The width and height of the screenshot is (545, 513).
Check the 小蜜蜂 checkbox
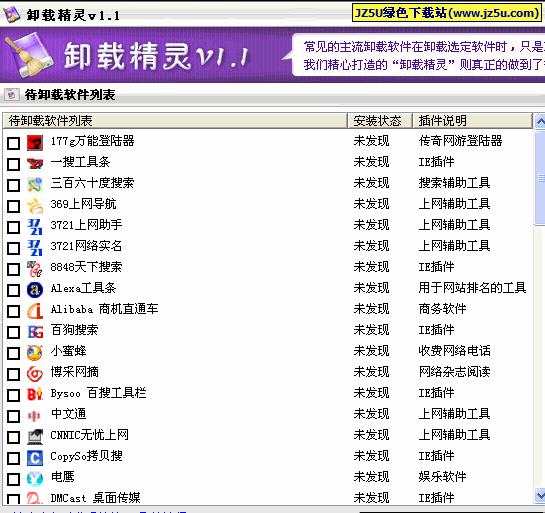(14, 353)
